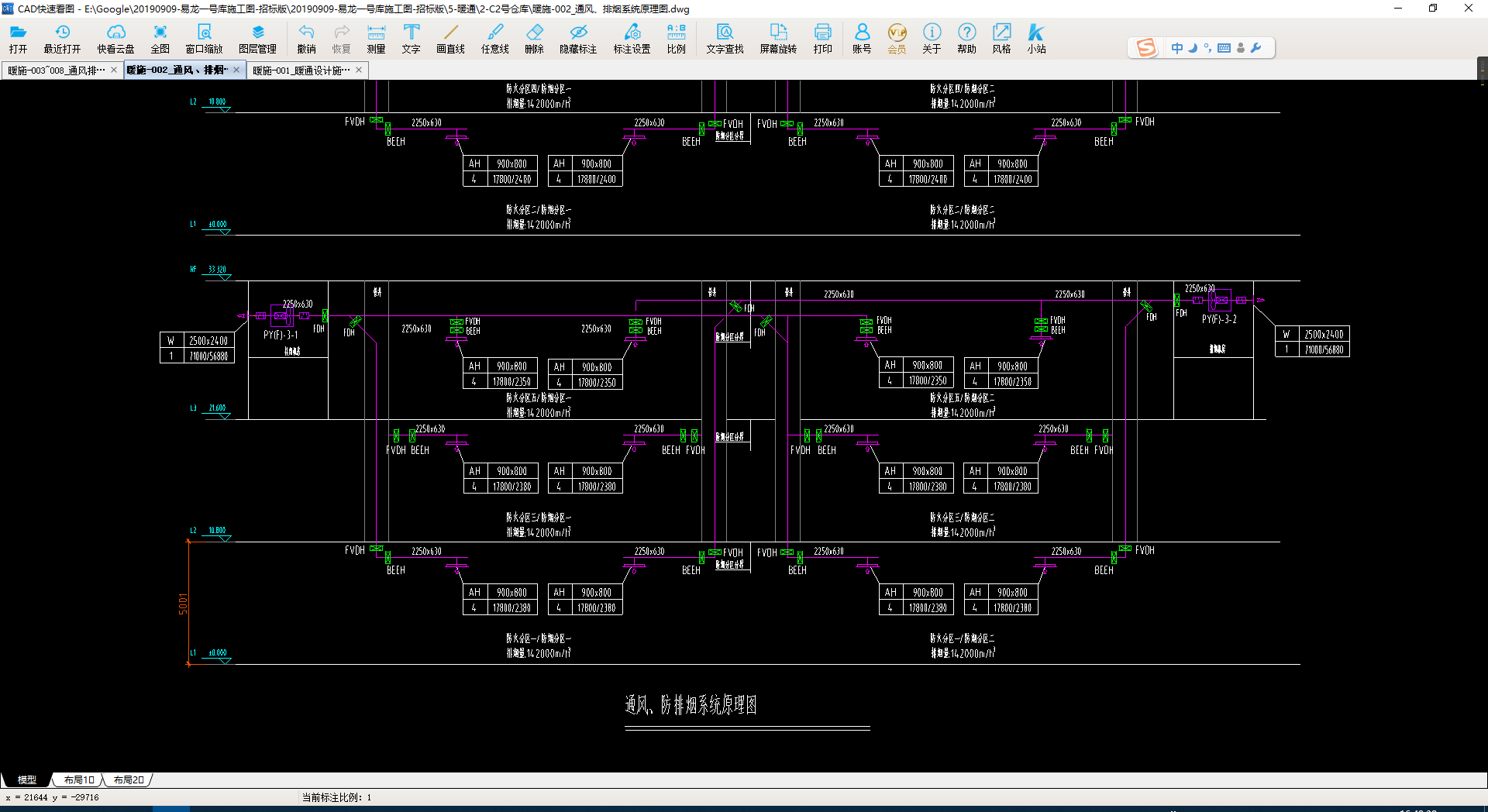Select the 任意线 freehand line tool
The height and width of the screenshot is (812, 1488).
coord(494,38)
